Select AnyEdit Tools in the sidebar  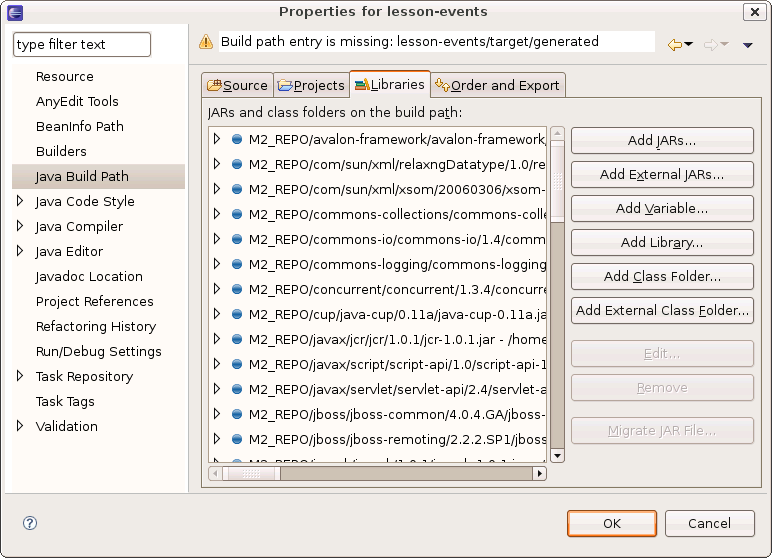tap(77, 101)
